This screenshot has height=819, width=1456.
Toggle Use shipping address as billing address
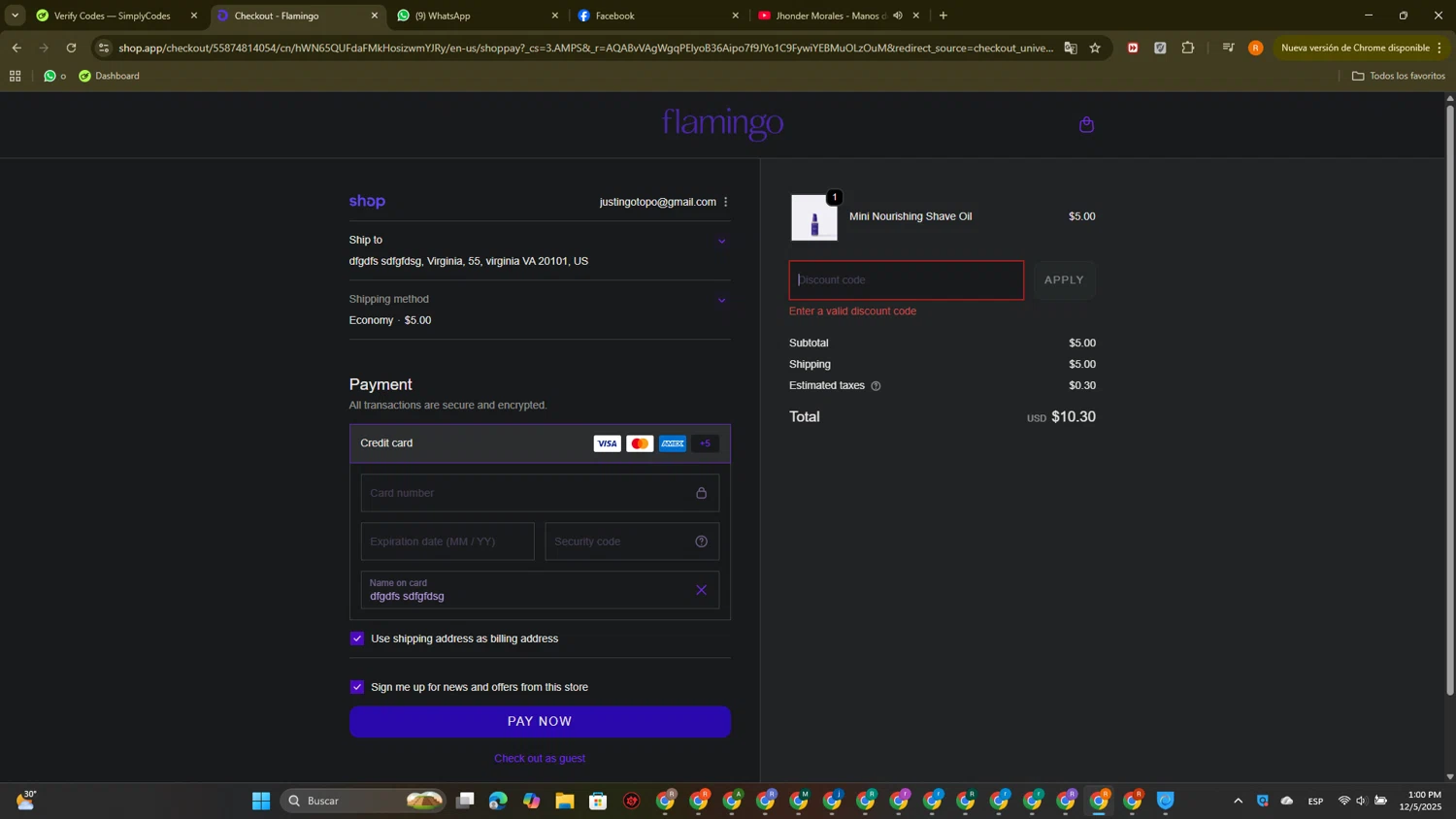[x=357, y=639]
